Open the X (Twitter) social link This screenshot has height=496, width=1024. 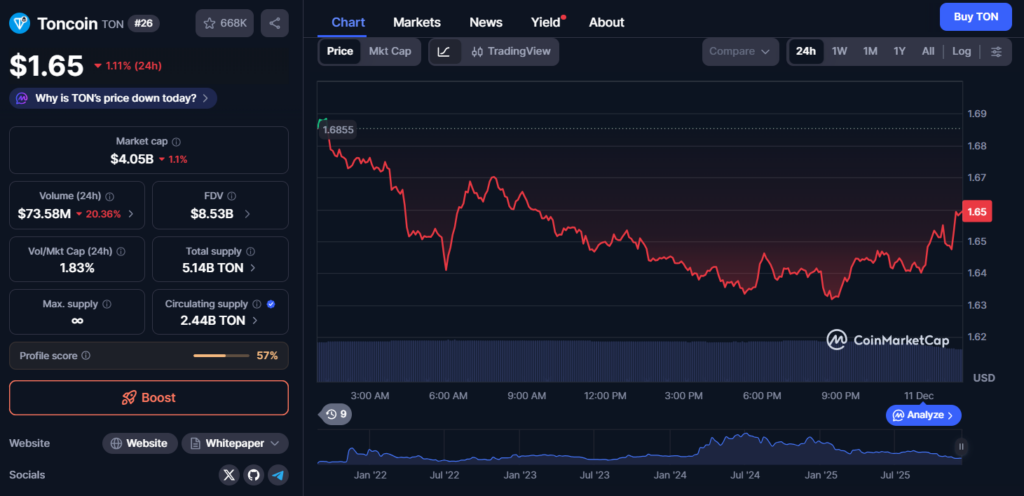pos(229,475)
